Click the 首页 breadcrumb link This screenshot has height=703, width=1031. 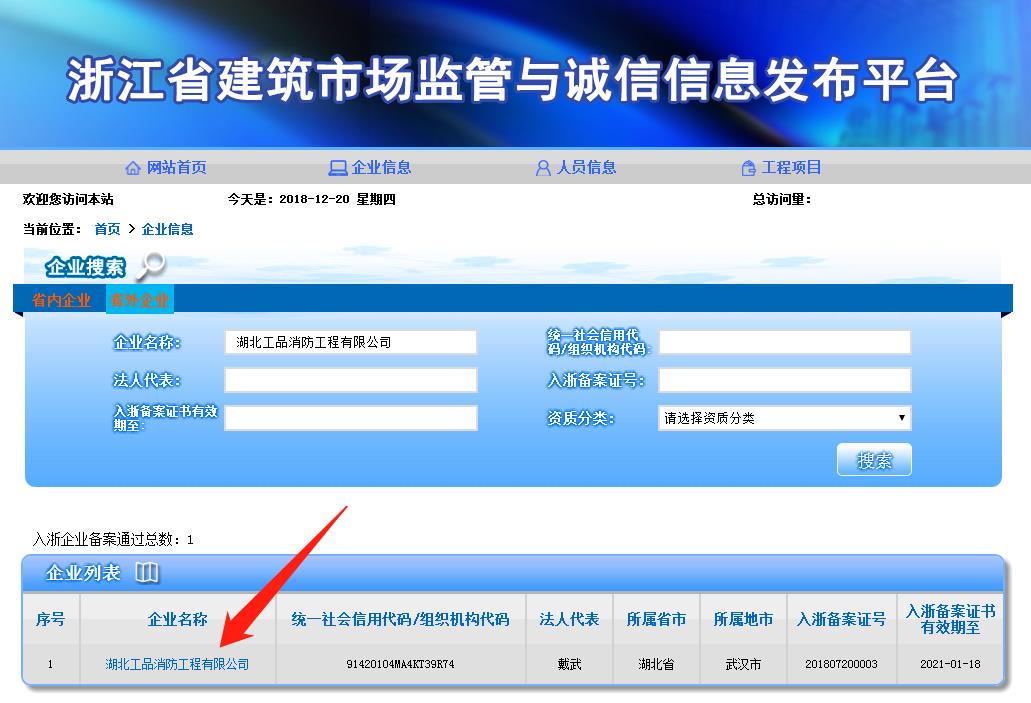[x=107, y=229]
